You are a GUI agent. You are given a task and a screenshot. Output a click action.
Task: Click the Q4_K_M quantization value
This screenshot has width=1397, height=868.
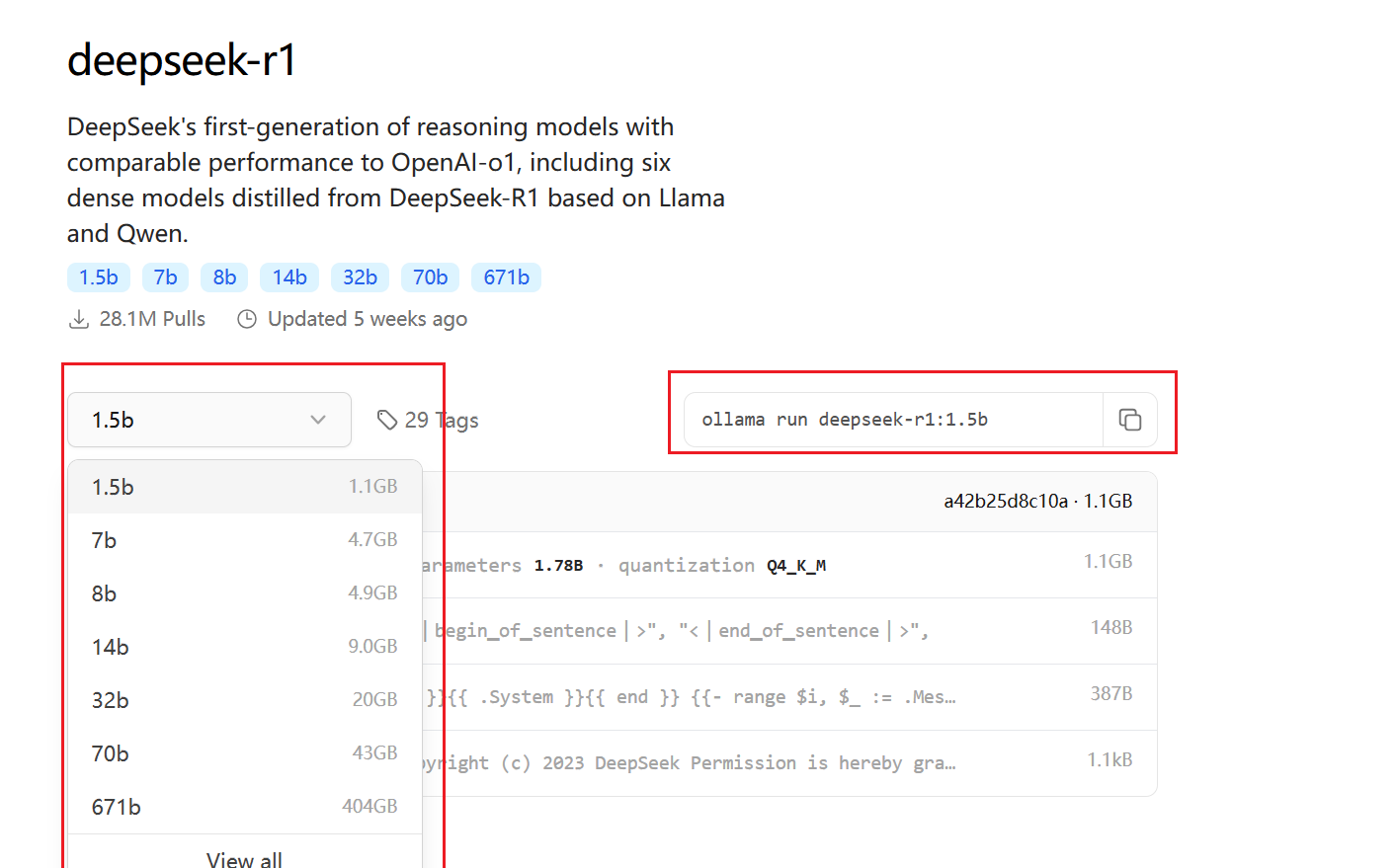click(x=796, y=566)
